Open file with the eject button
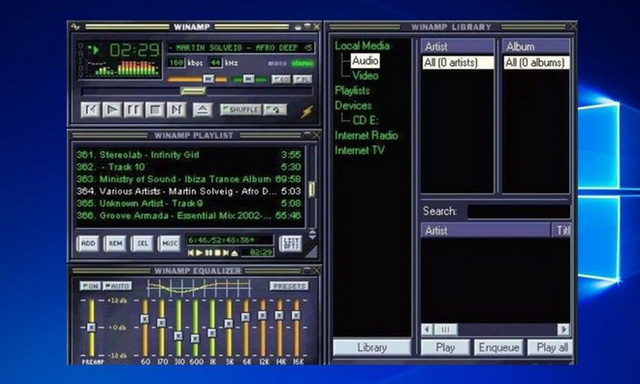Viewport: 640px width, 384px height. click(202, 110)
